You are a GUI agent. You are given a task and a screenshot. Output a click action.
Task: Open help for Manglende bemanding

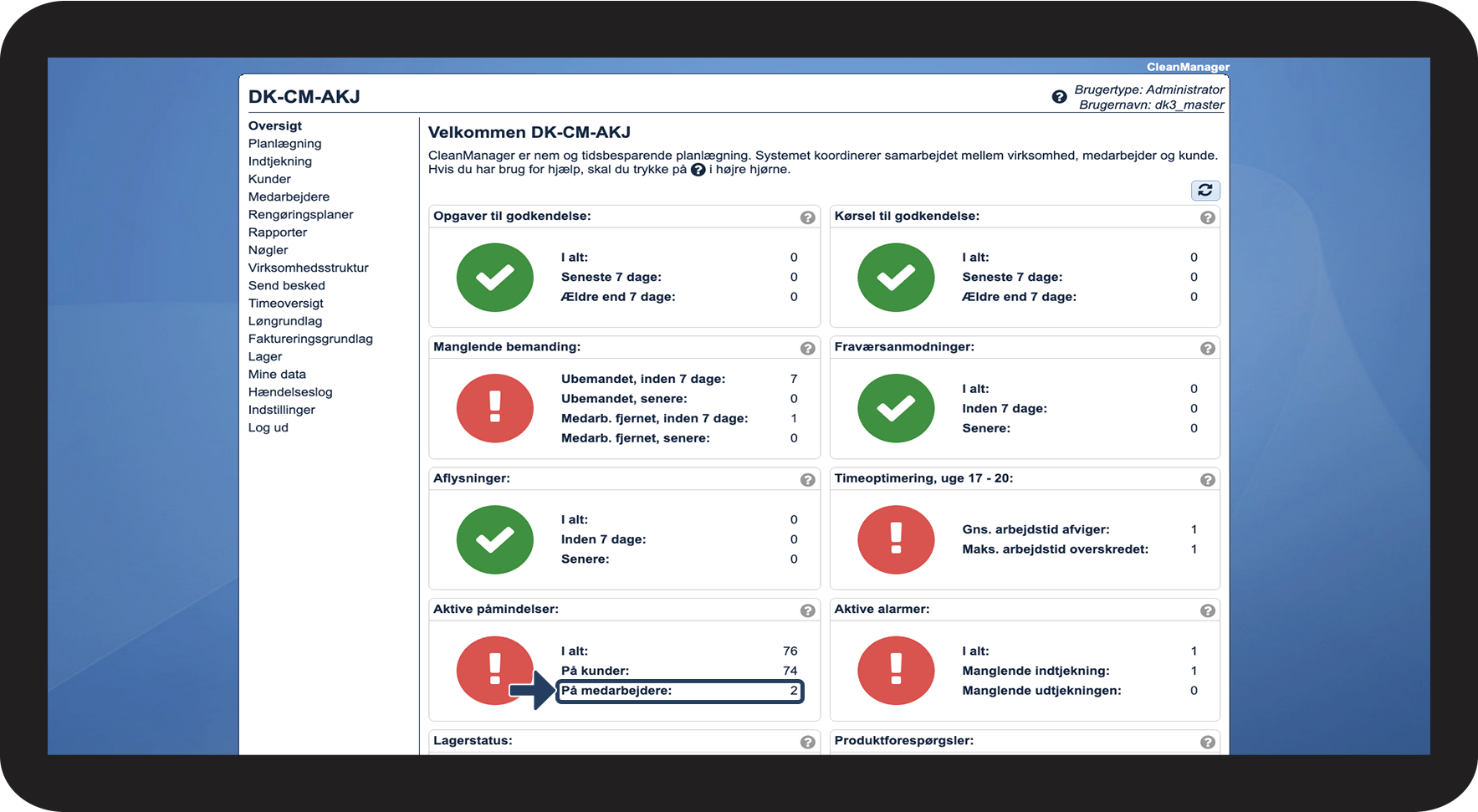(x=807, y=349)
